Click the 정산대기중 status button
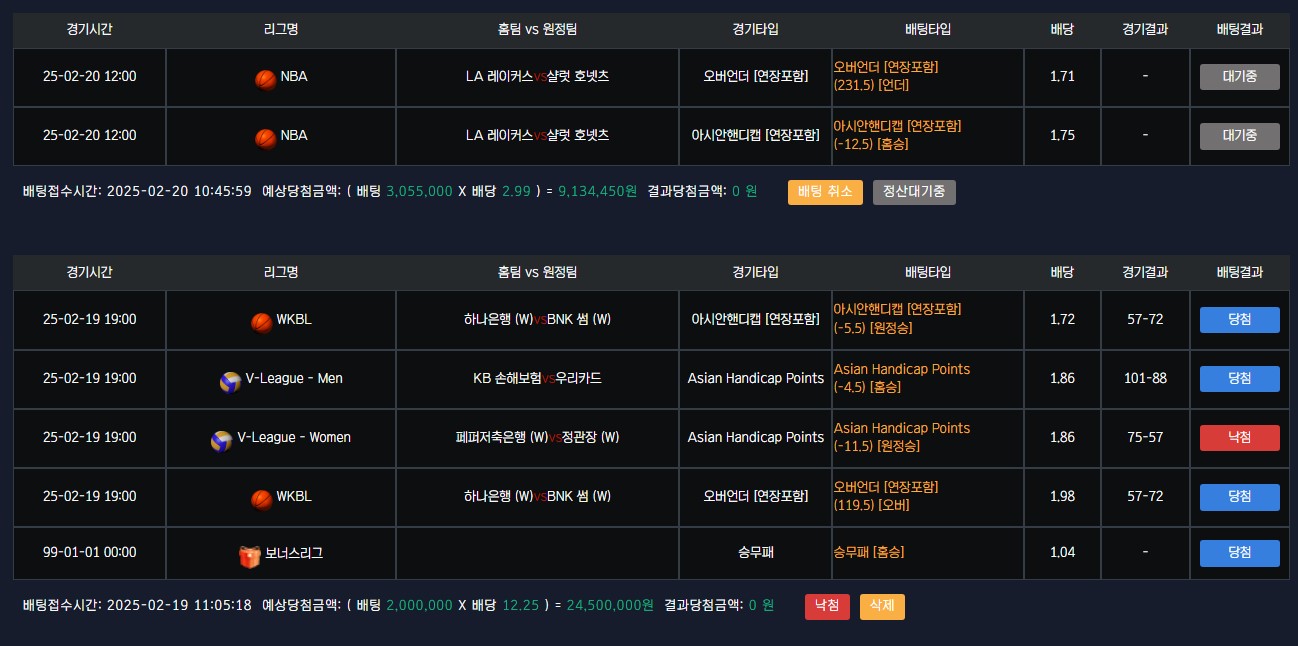 [914, 192]
